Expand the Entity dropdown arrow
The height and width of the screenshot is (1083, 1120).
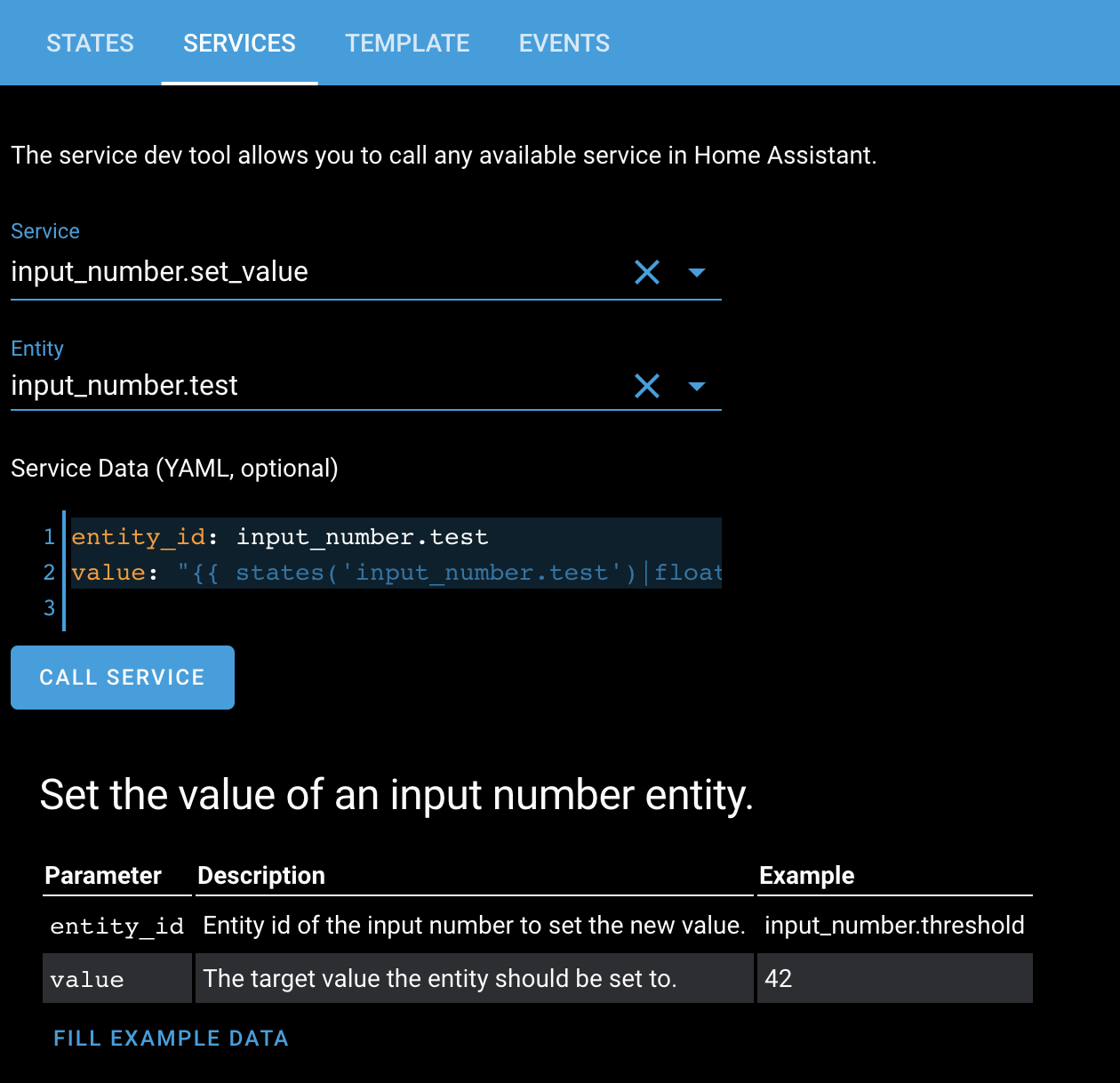click(x=697, y=386)
